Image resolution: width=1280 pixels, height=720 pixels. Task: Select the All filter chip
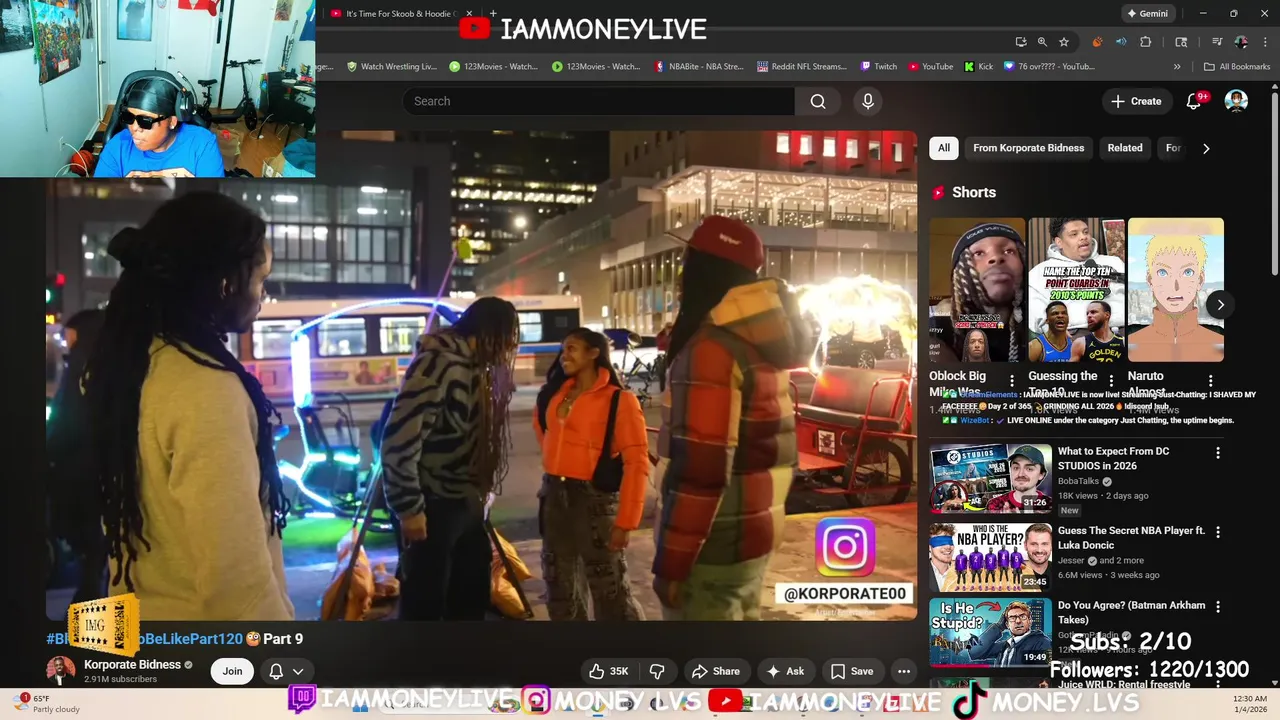tap(943, 148)
